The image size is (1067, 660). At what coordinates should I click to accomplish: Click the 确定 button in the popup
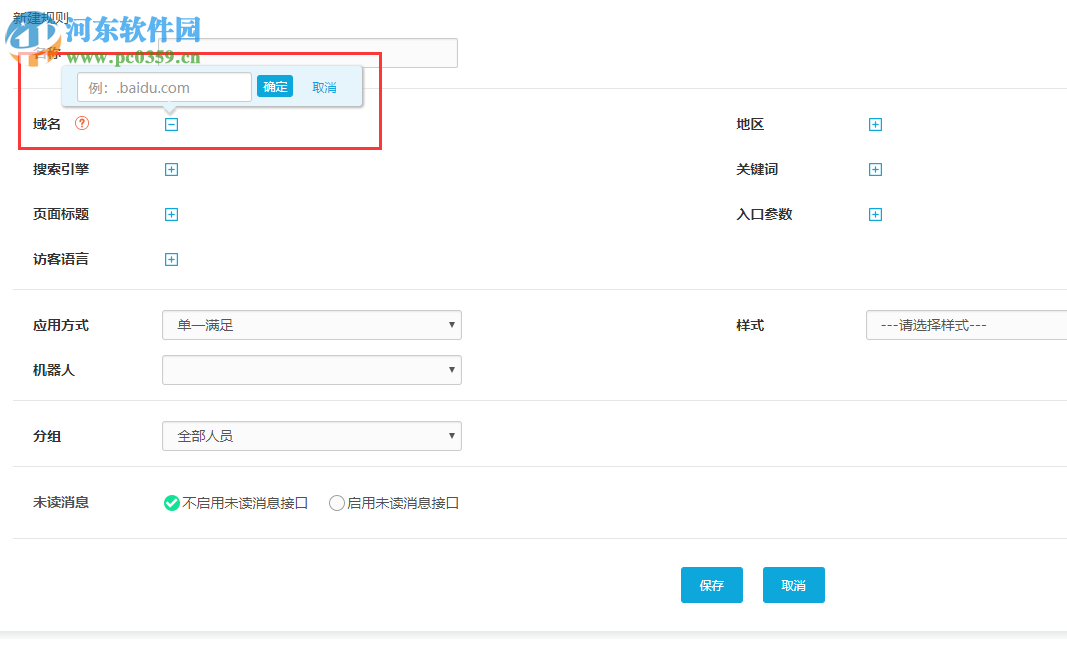tap(275, 87)
